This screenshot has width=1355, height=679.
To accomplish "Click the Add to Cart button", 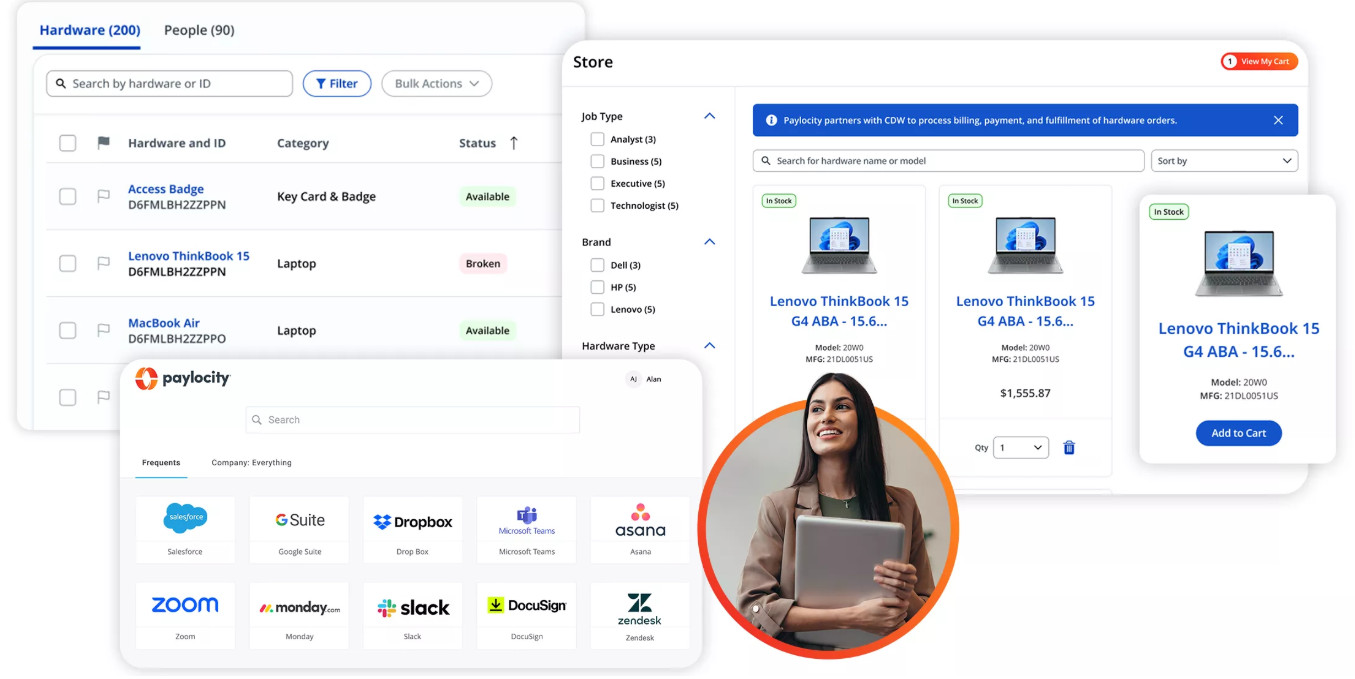I will [1238, 433].
